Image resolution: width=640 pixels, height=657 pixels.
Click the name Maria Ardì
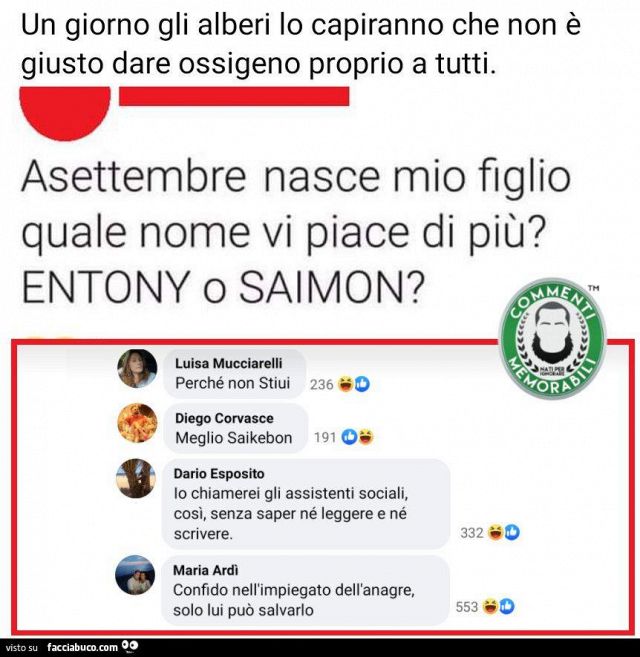pyautogui.click(x=205, y=570)
